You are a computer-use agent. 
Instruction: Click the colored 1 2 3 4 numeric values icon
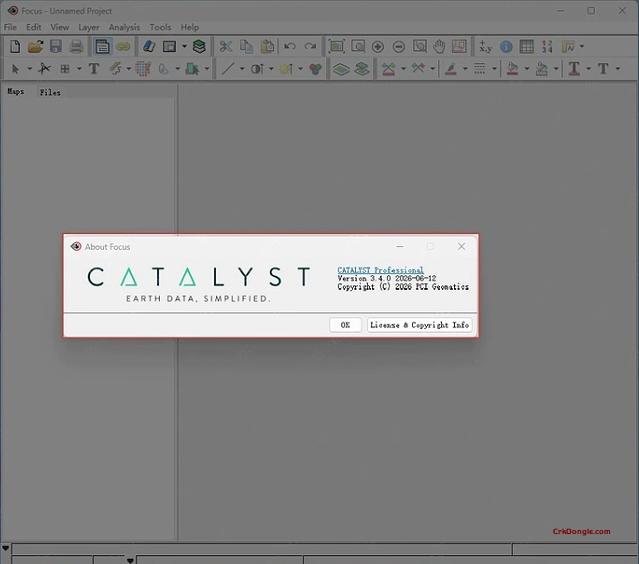point(547,46)
